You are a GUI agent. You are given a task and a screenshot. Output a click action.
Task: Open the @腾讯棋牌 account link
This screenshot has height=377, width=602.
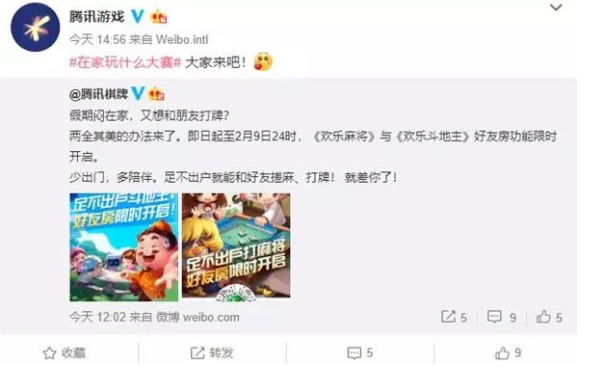coord(98,94)
